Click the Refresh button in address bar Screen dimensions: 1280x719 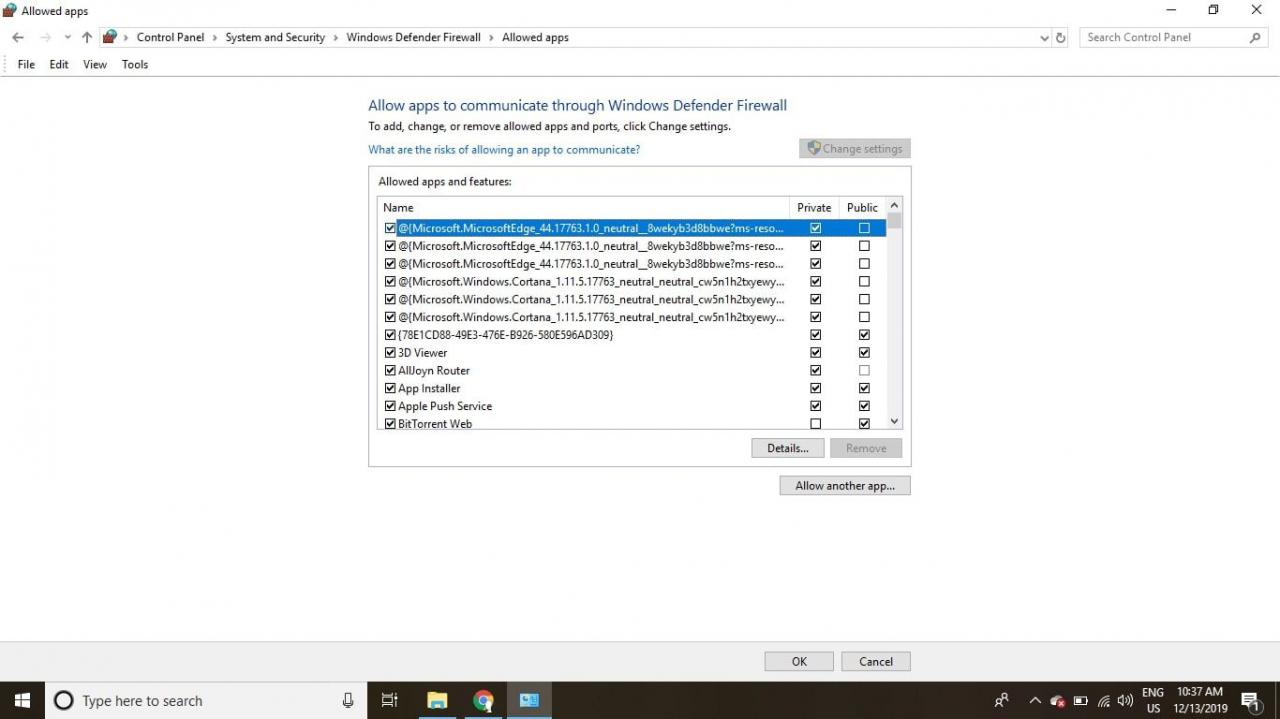(x=1061, y=38)
